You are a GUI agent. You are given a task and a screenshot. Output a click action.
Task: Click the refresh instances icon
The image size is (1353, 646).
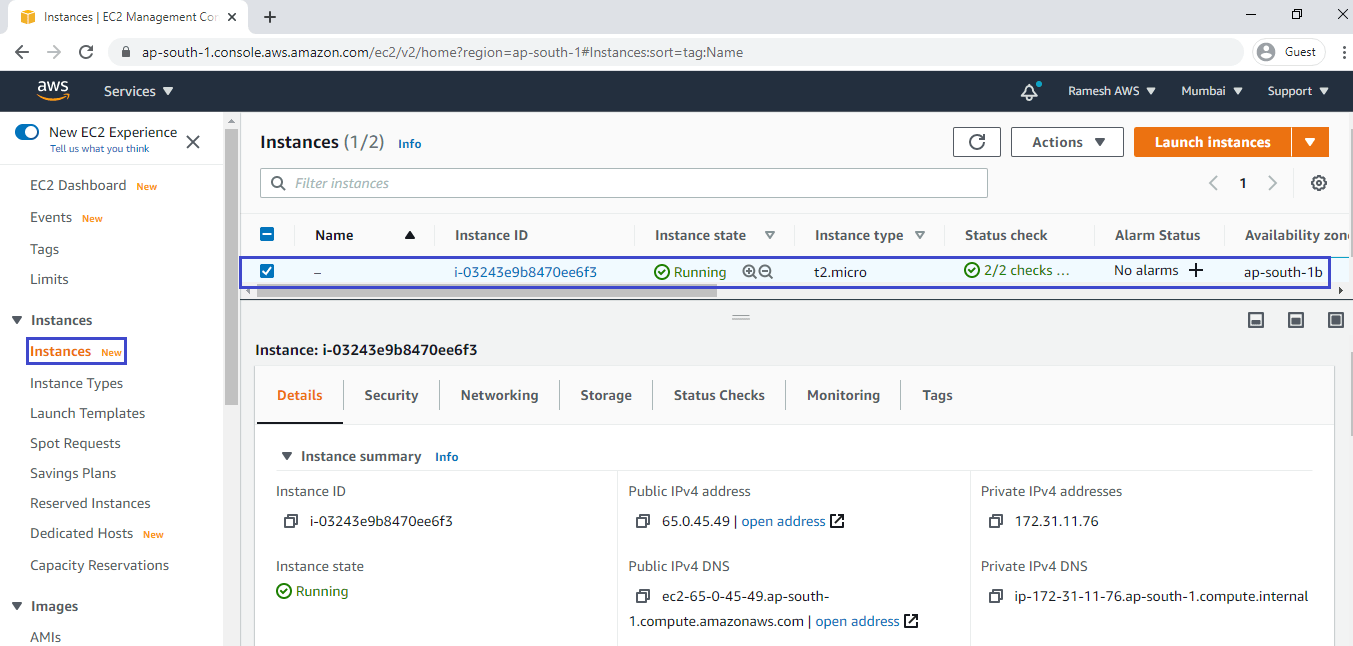click(976, 141)
